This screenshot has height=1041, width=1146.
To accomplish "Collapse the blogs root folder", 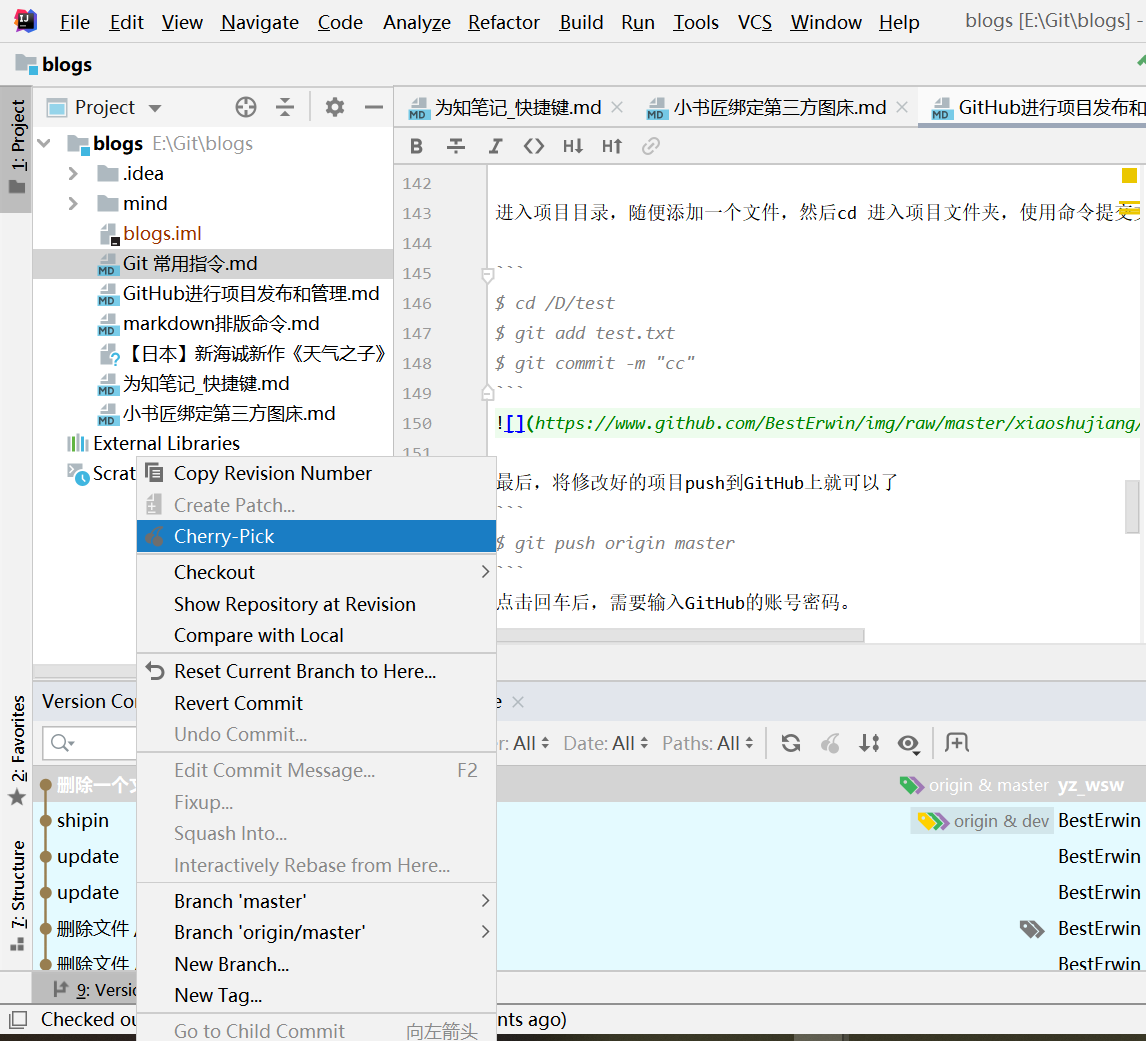I will pos(45,143).
